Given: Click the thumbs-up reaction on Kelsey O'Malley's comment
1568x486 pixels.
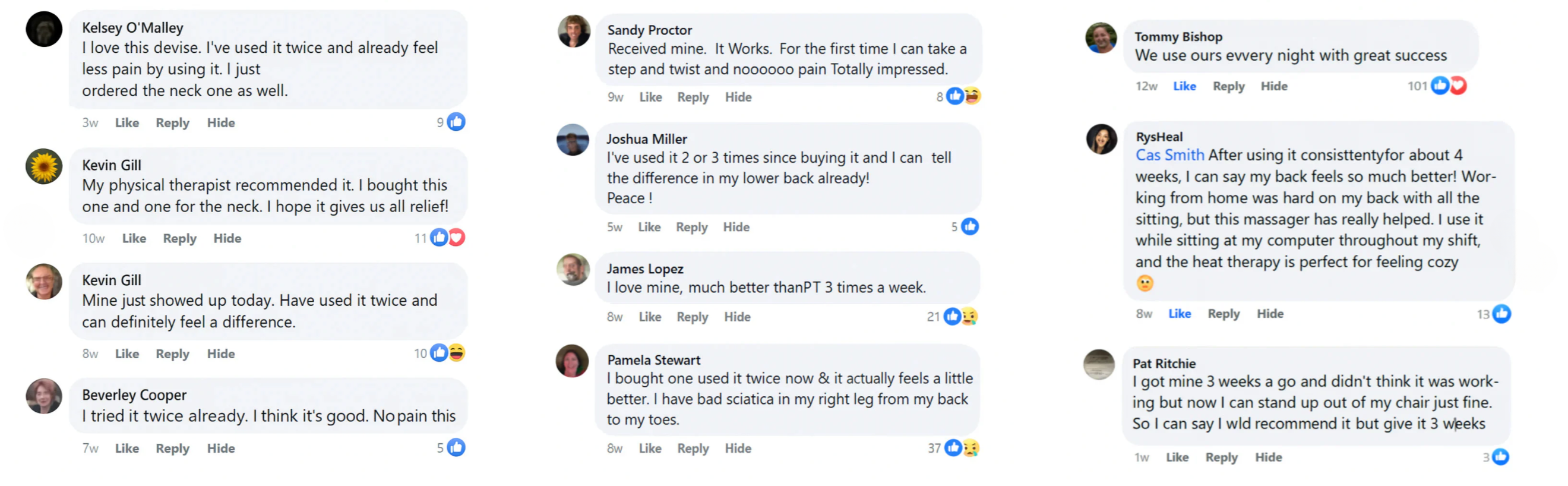Looking at the screenshot, I should point(456,122).
